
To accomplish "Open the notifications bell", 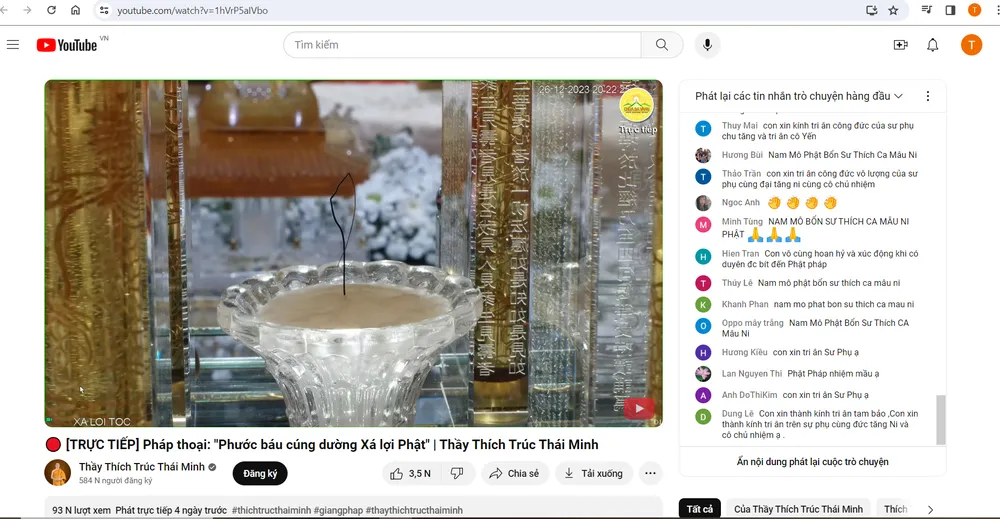I will (x=932, y=45).
